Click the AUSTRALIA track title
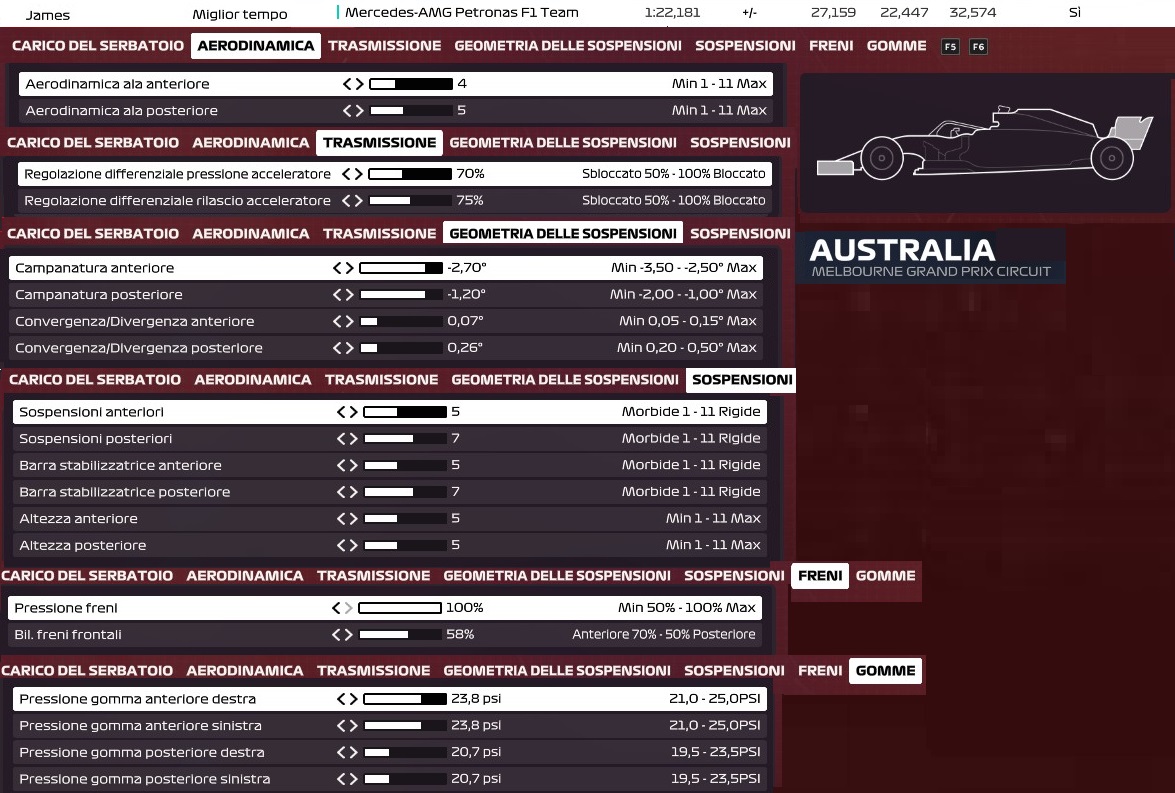 [x=902, y=250]
